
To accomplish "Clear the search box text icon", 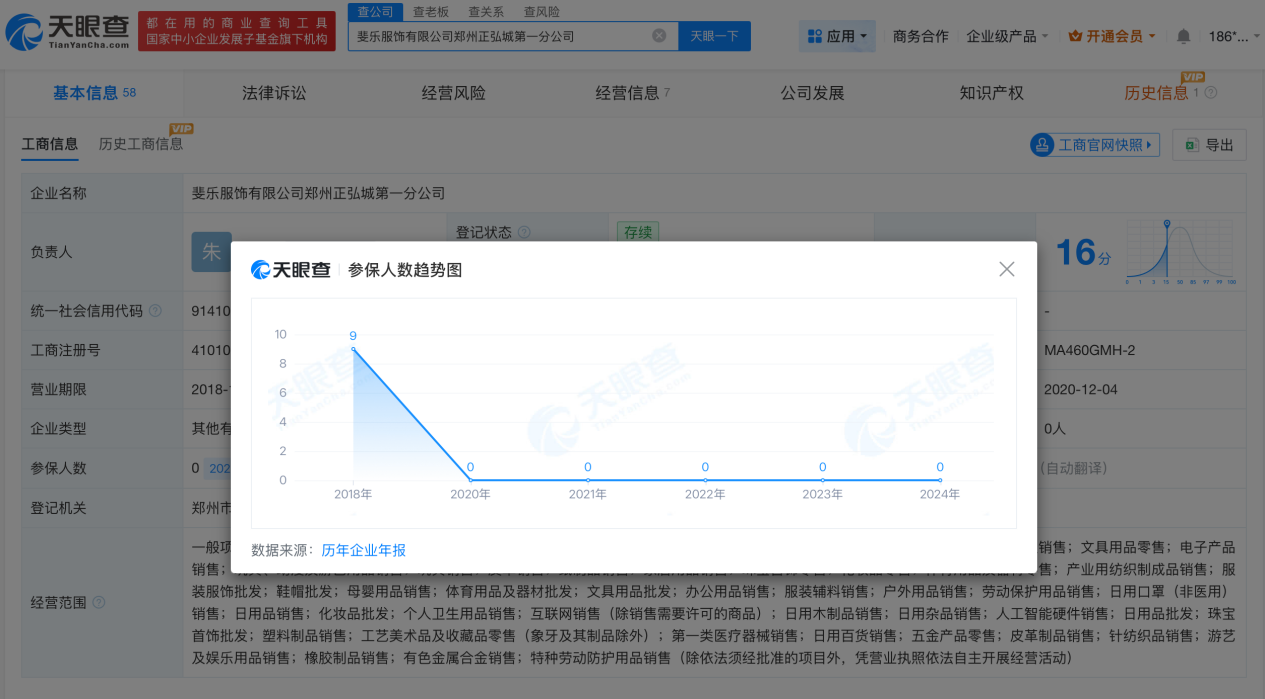I will coord(659,36).
